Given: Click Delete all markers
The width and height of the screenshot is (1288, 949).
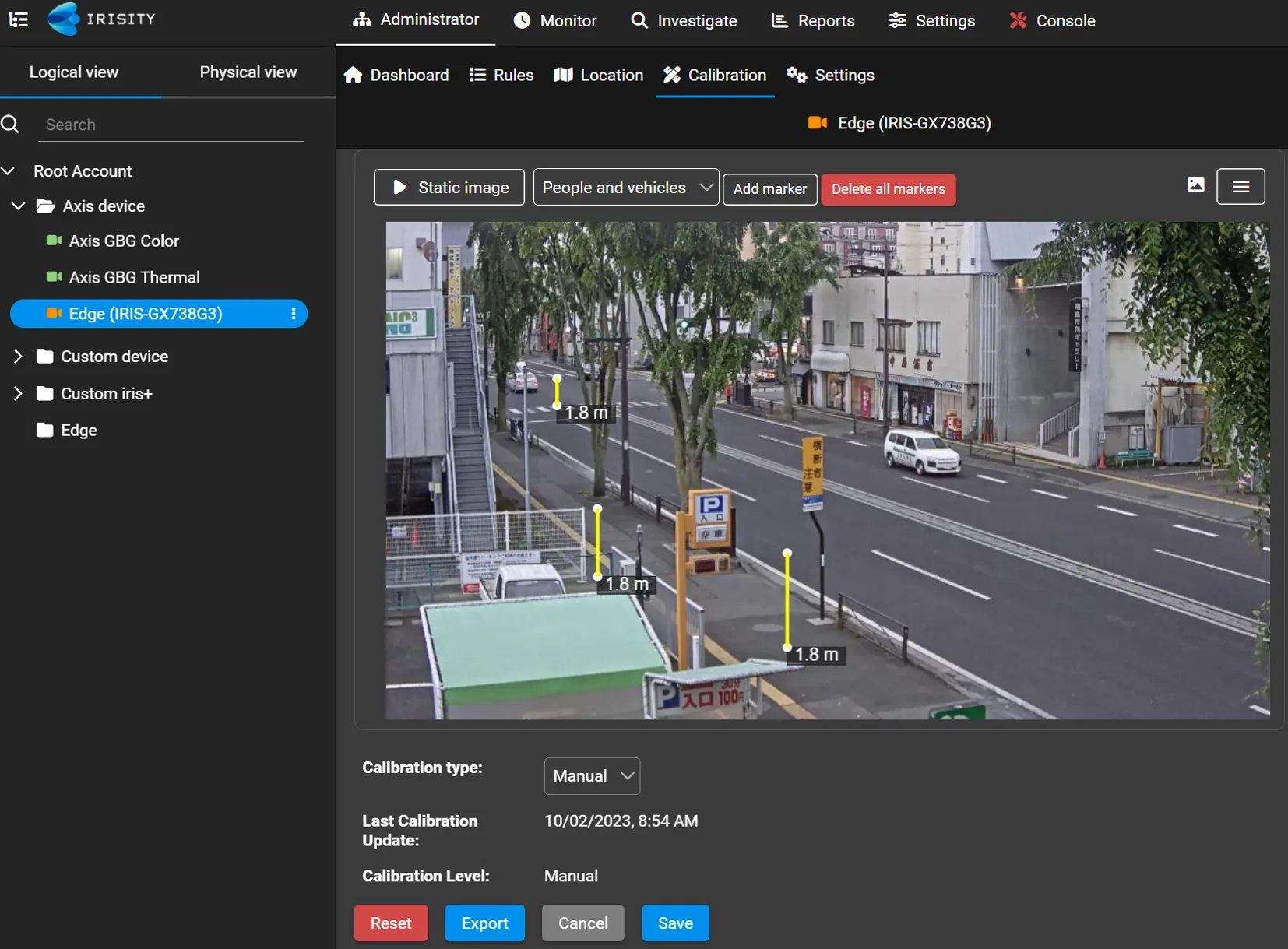Looking at the screenshot, I should tap(889, 189).
